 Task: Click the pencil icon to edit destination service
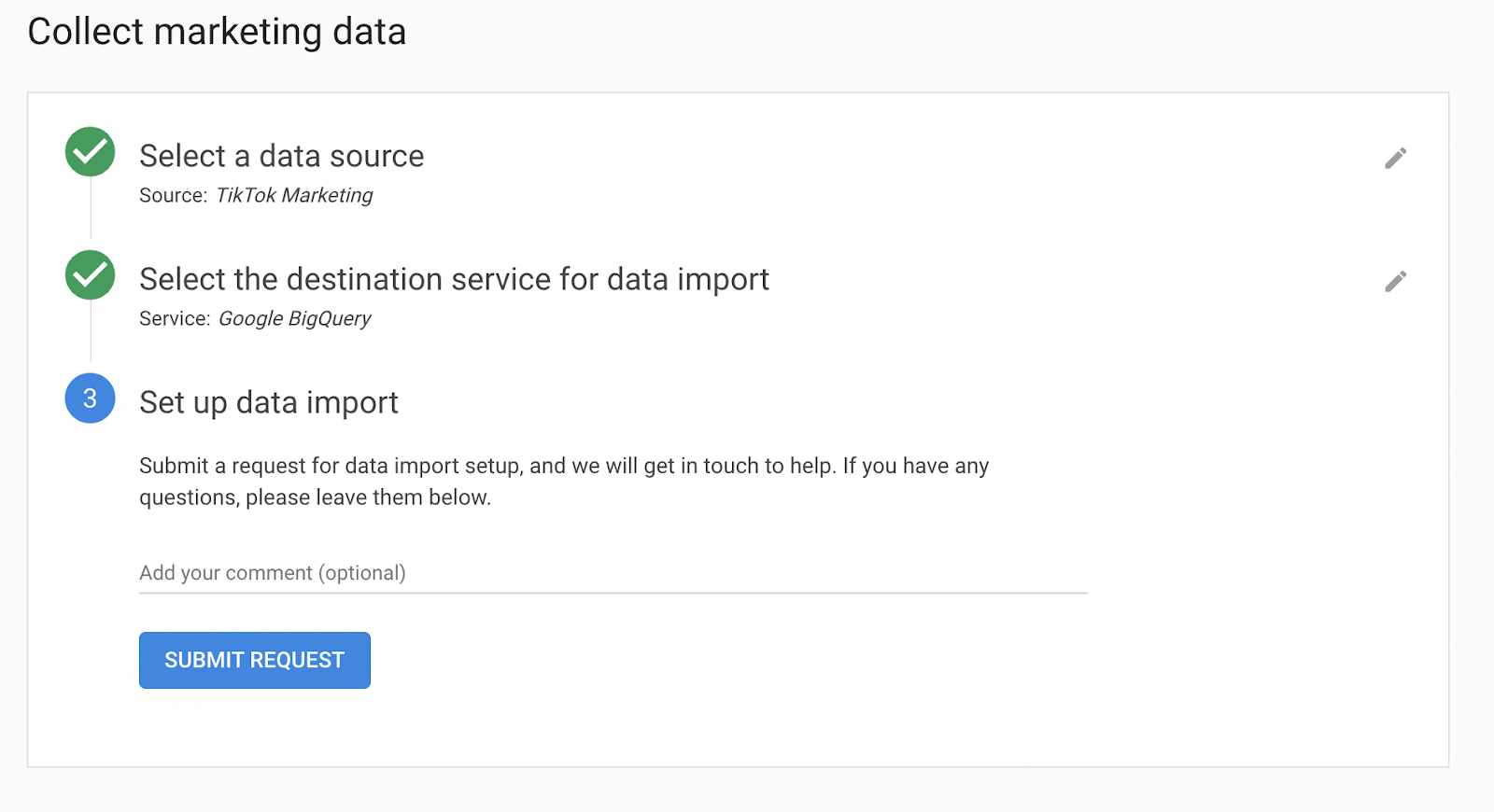pos(1395,281)
